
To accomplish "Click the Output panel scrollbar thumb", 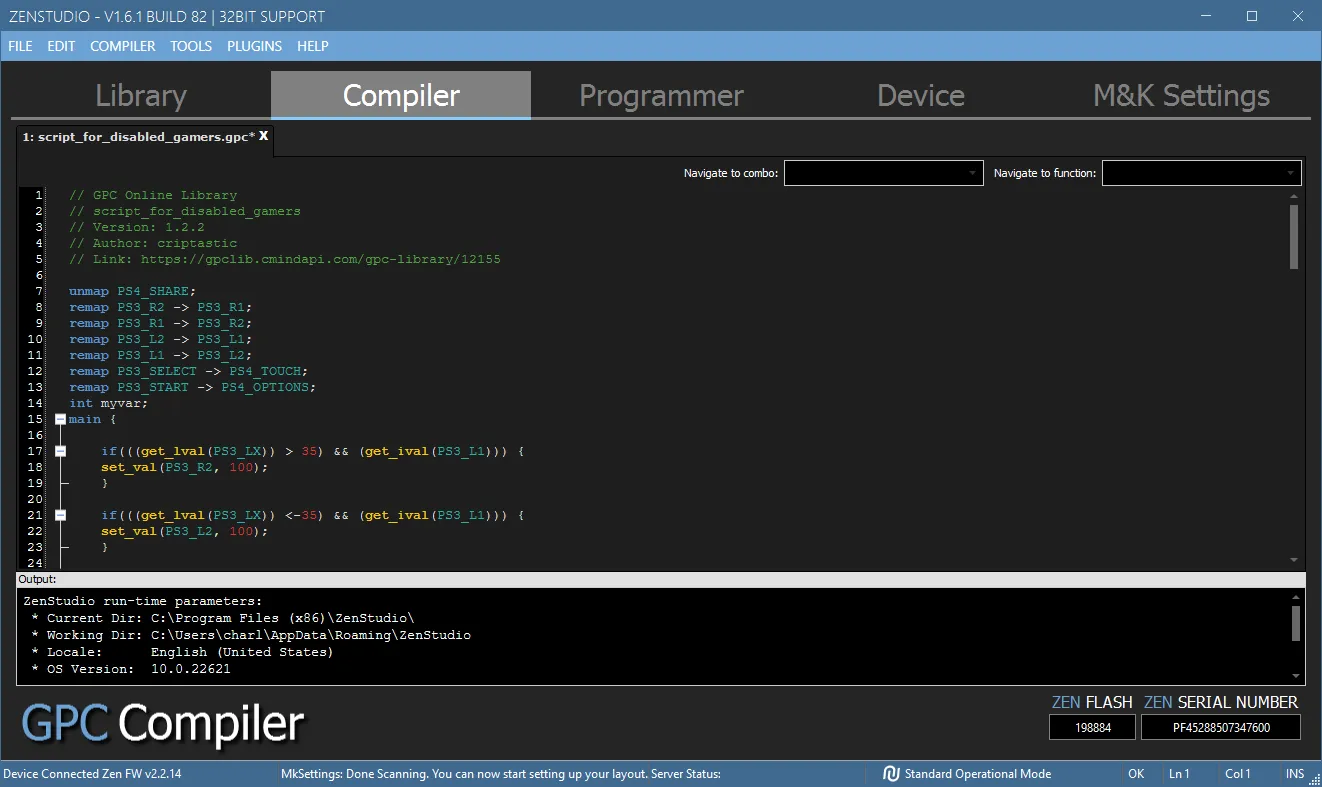I will (x=1295, y=623).
